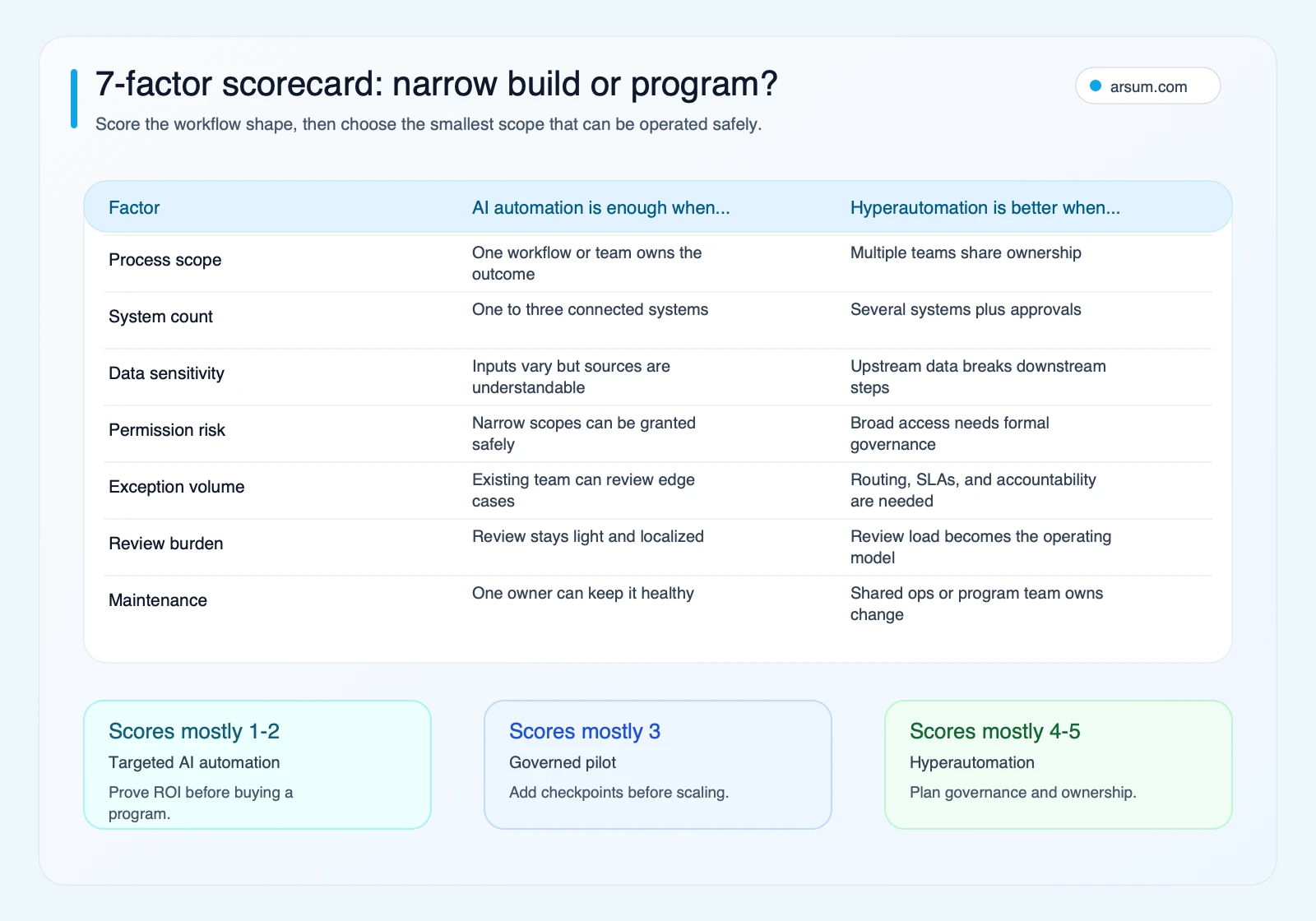Viewport: 1316px width, 921px height.
Task: Select the 'Process scope' row label
Action: click(165, 260)
